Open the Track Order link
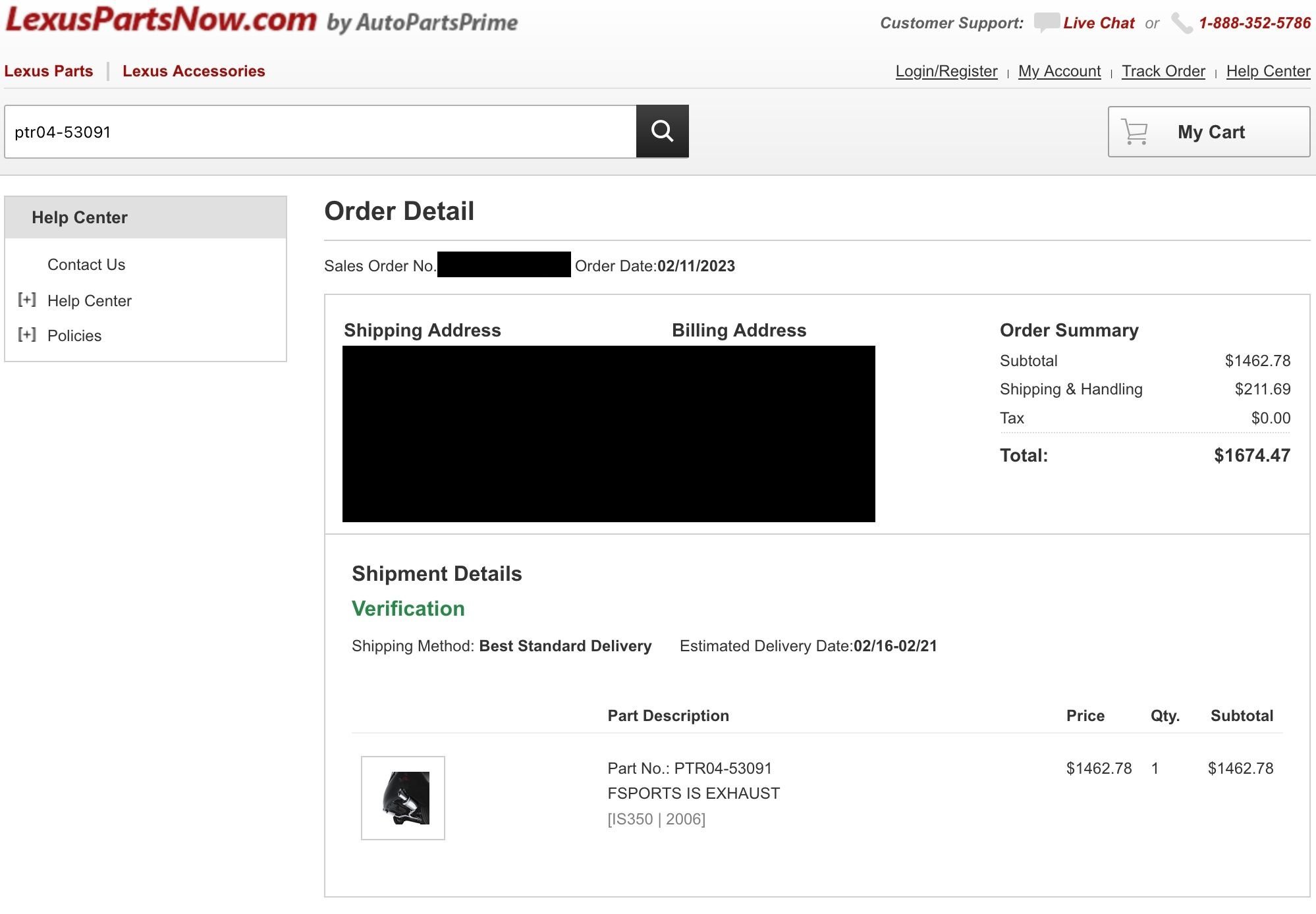 [1163, 71]
